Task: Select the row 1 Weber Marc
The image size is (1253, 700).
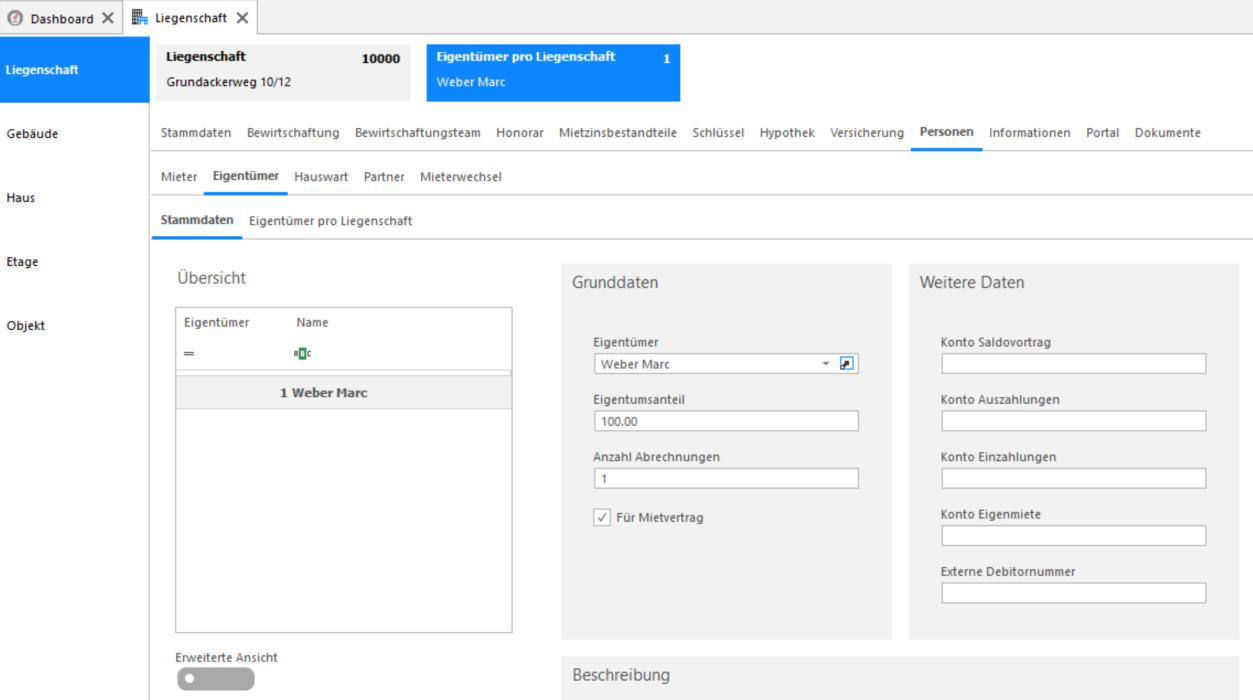Action: [344, 393]
